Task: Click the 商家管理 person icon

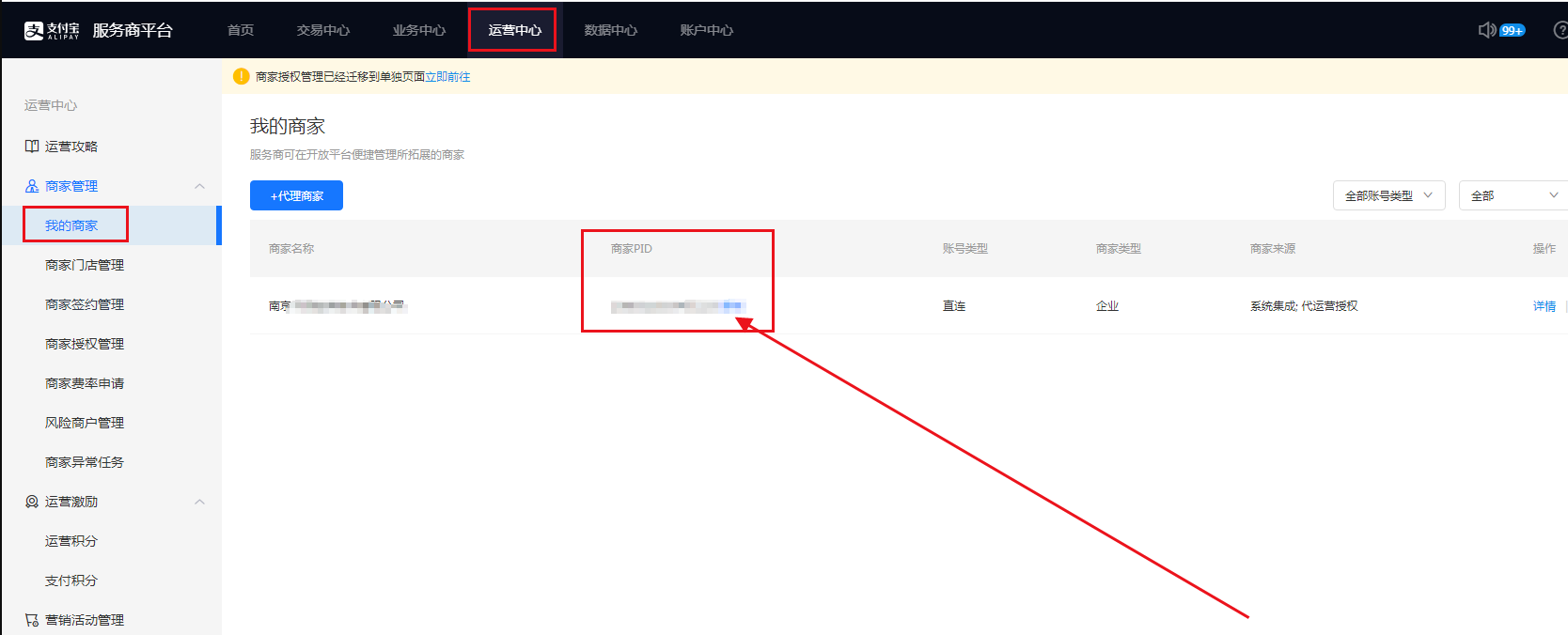Action: pos(32,186)
